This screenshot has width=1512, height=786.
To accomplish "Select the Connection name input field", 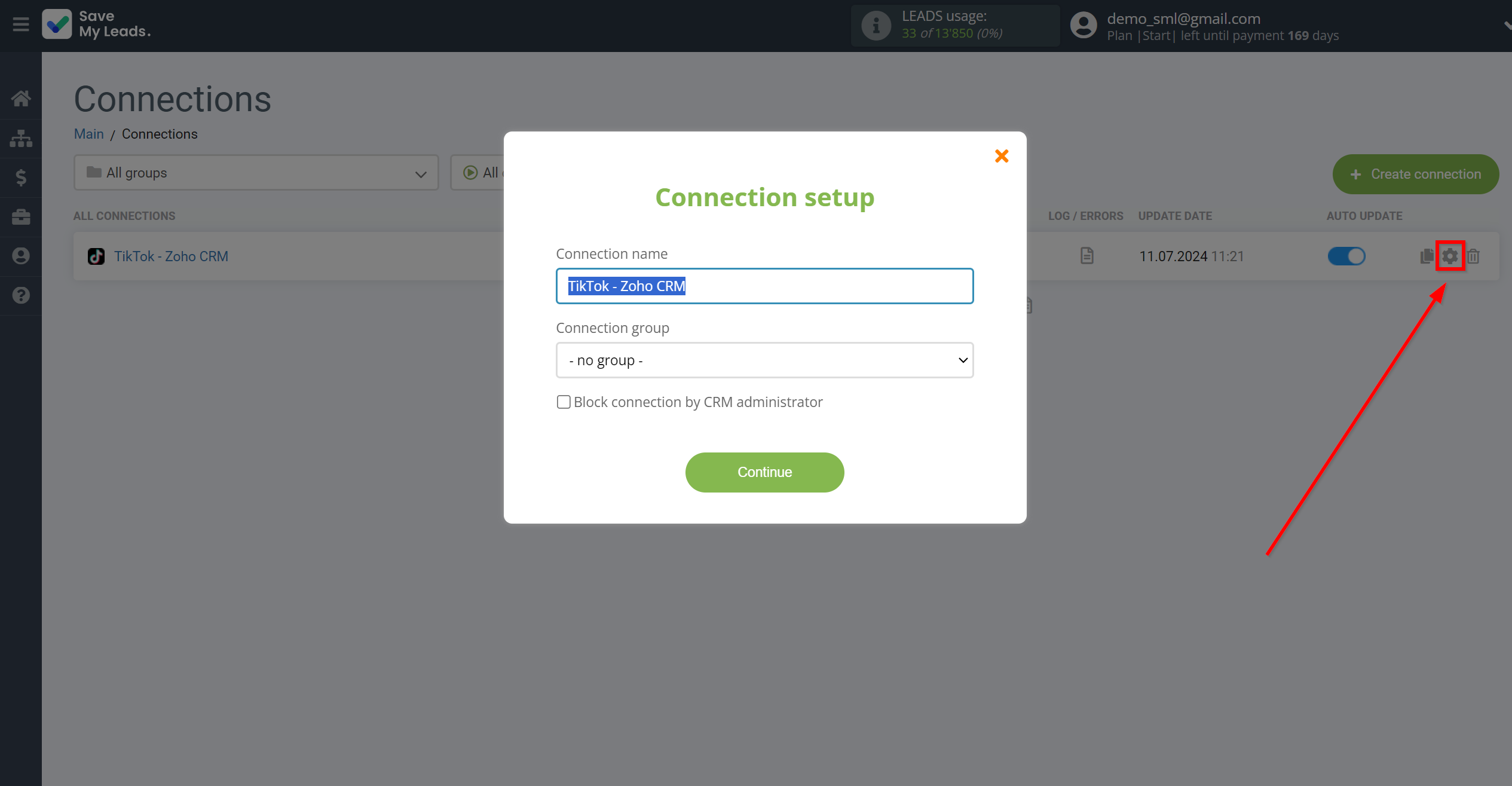I will pos(764,286).
